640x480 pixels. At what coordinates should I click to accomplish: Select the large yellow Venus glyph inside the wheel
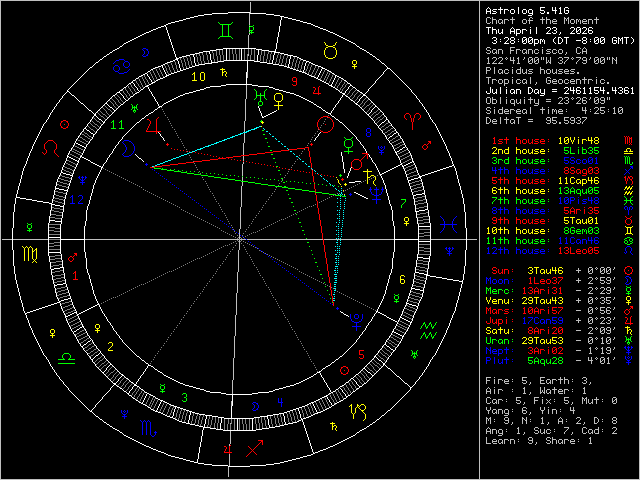[x=279, y=101]
